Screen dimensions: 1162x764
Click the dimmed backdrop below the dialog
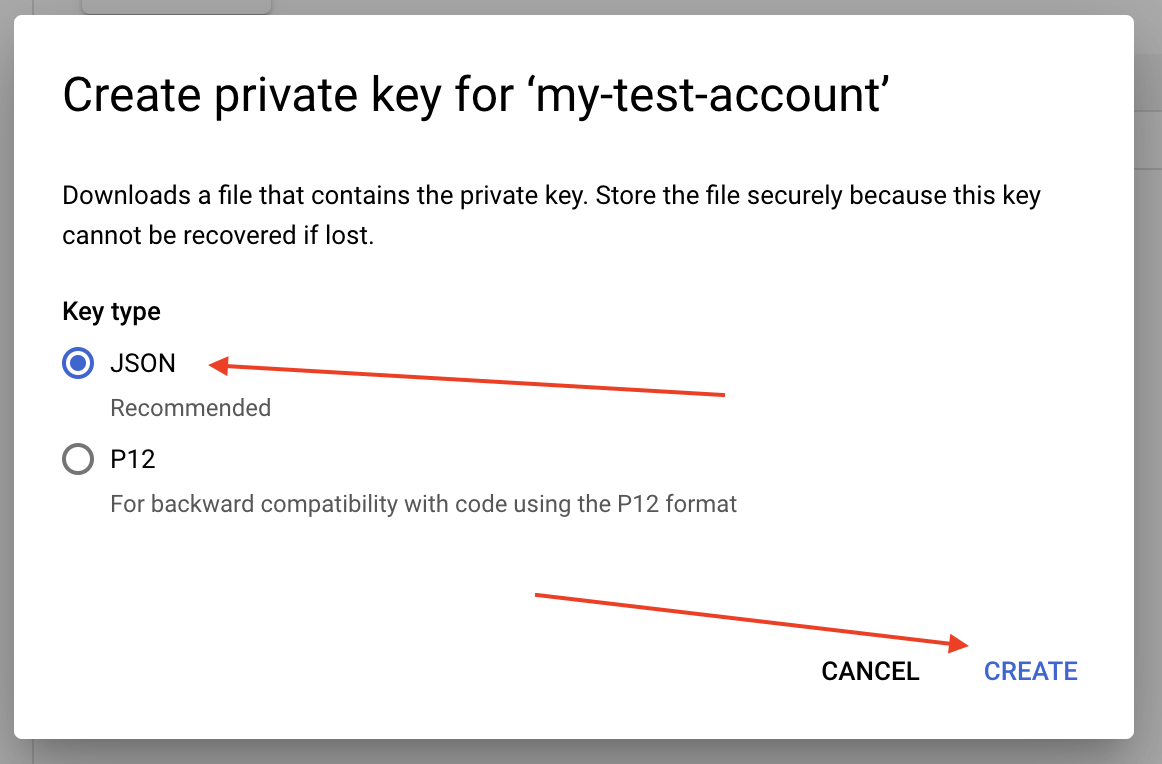(580, 752)
